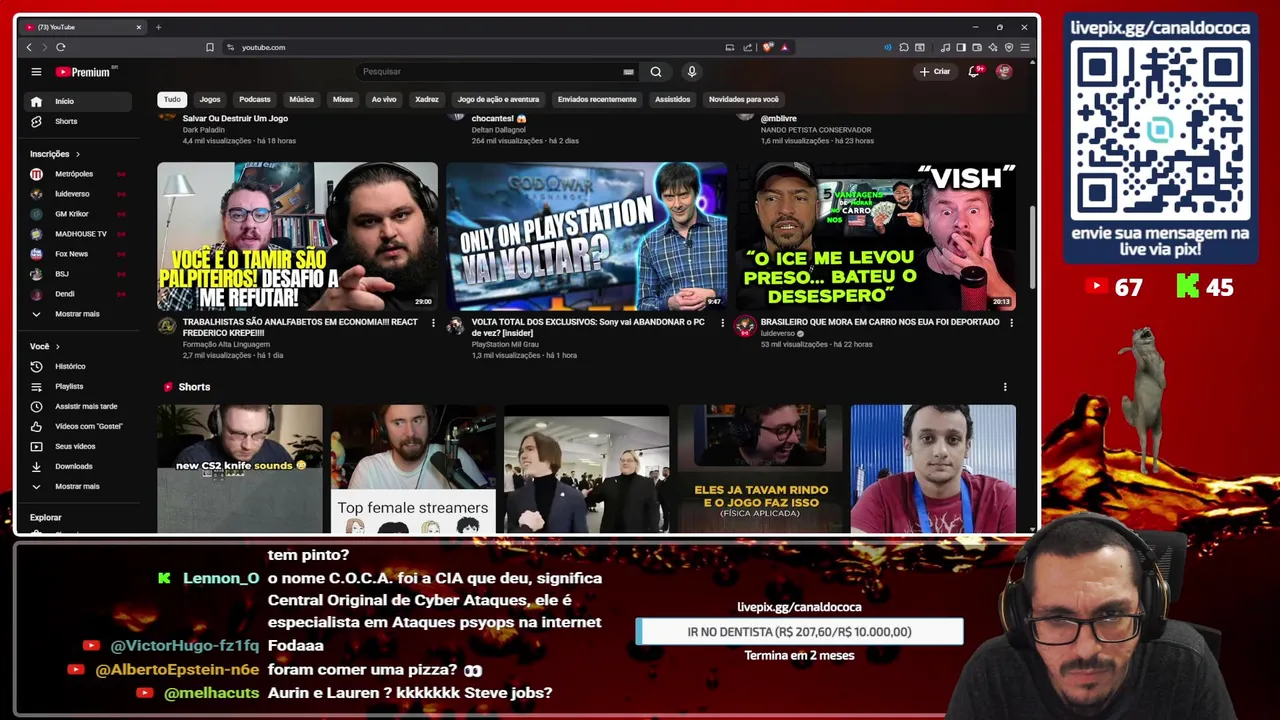Screen dimensions: 1280x720
Task: Click the YouTube Premium logo
Action: pos(86,72)
